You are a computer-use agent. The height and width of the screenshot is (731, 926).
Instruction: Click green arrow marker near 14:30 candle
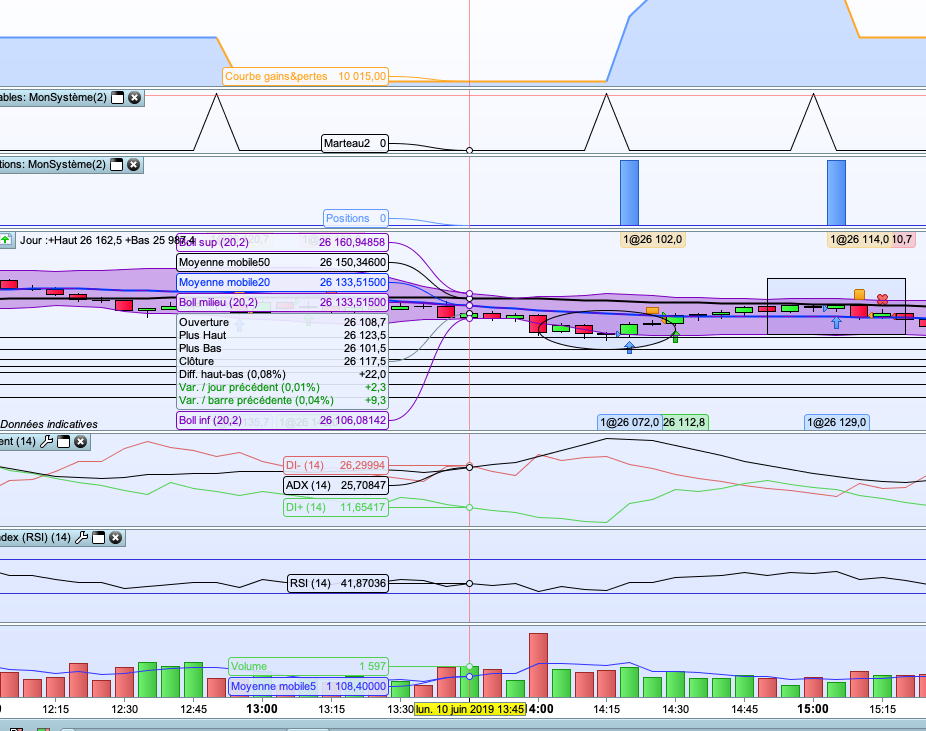(676, 337)
